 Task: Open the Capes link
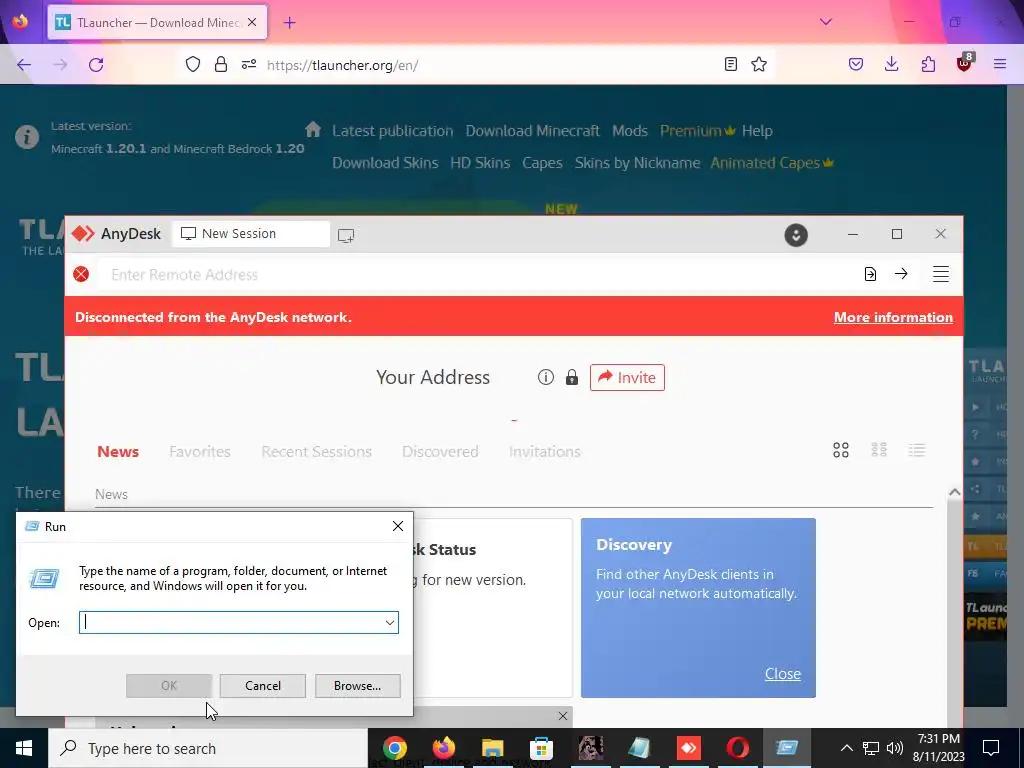[x=542, y=163]
